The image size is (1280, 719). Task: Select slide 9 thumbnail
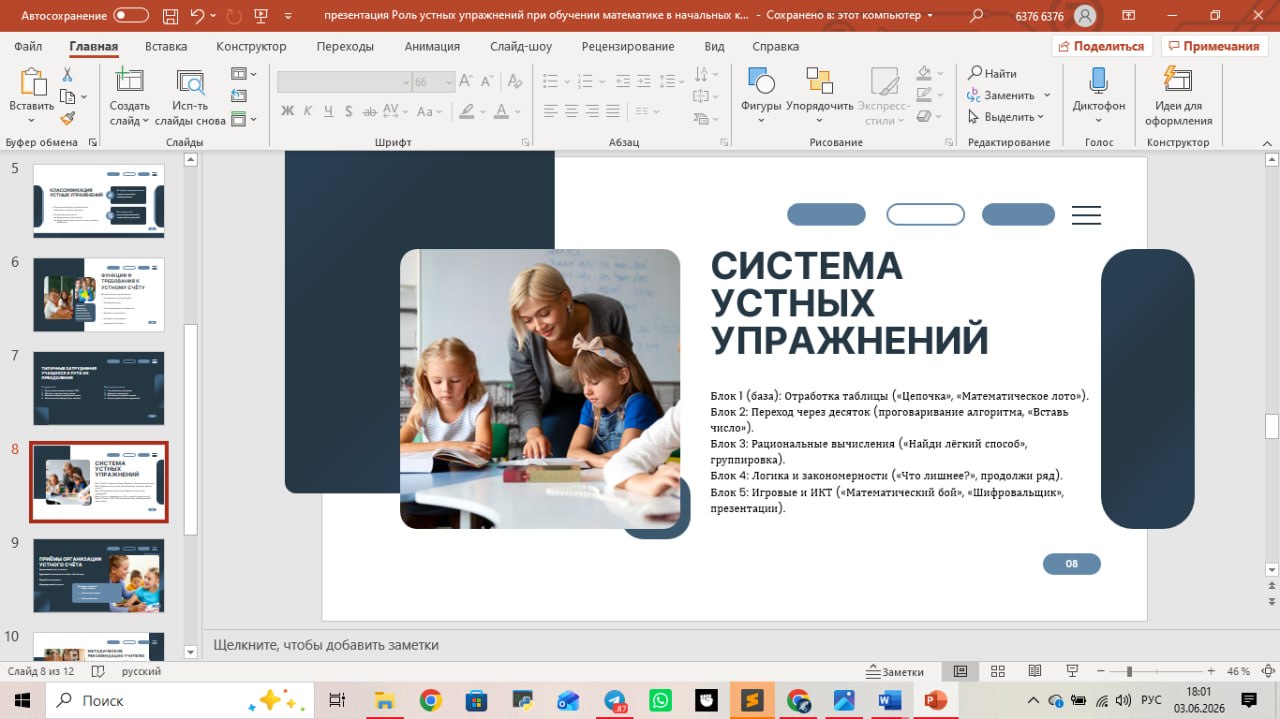99,576
